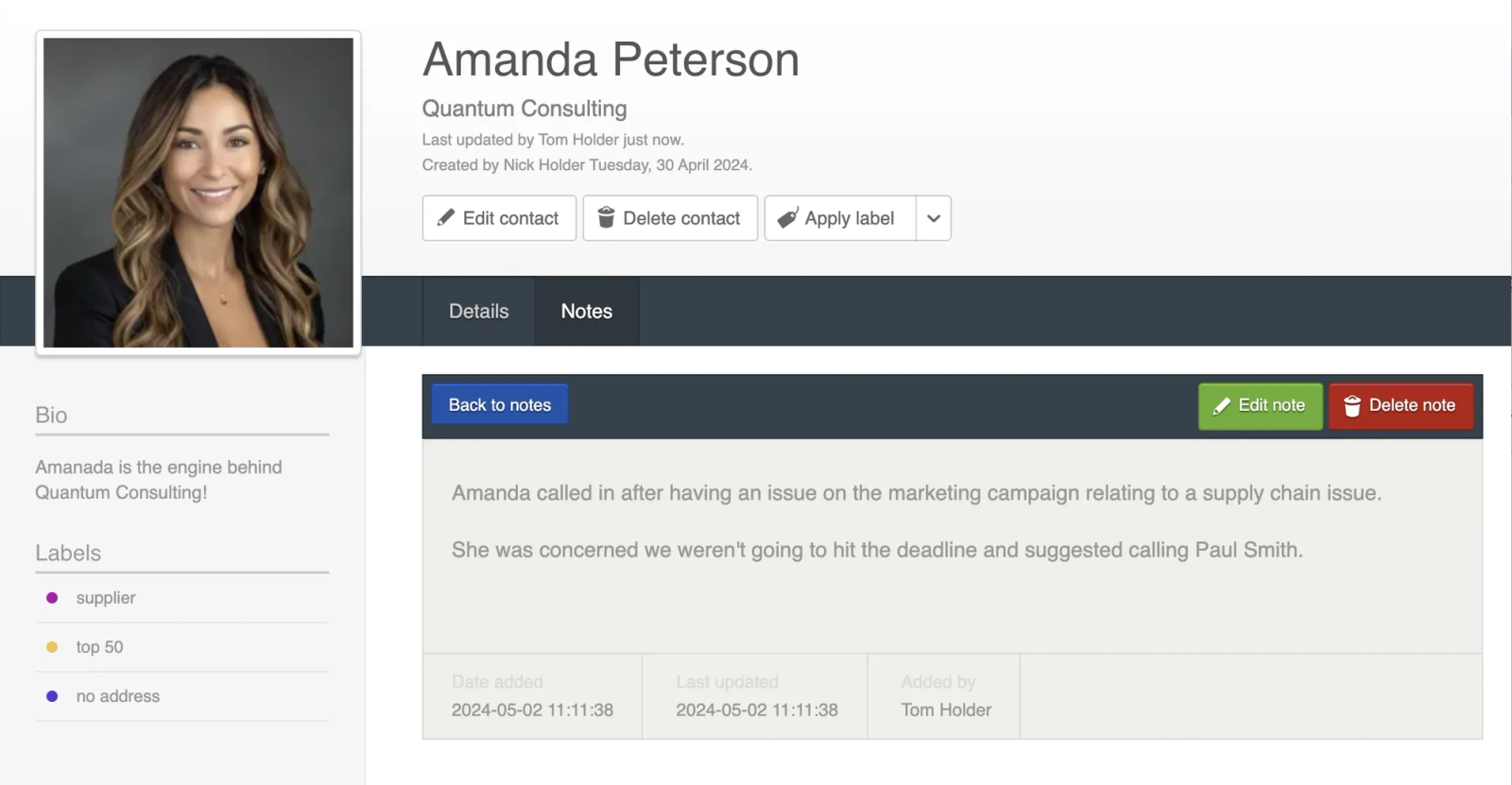Click the blue dot beside no address
Screen dimensions: 1512x785
point(50,695)
